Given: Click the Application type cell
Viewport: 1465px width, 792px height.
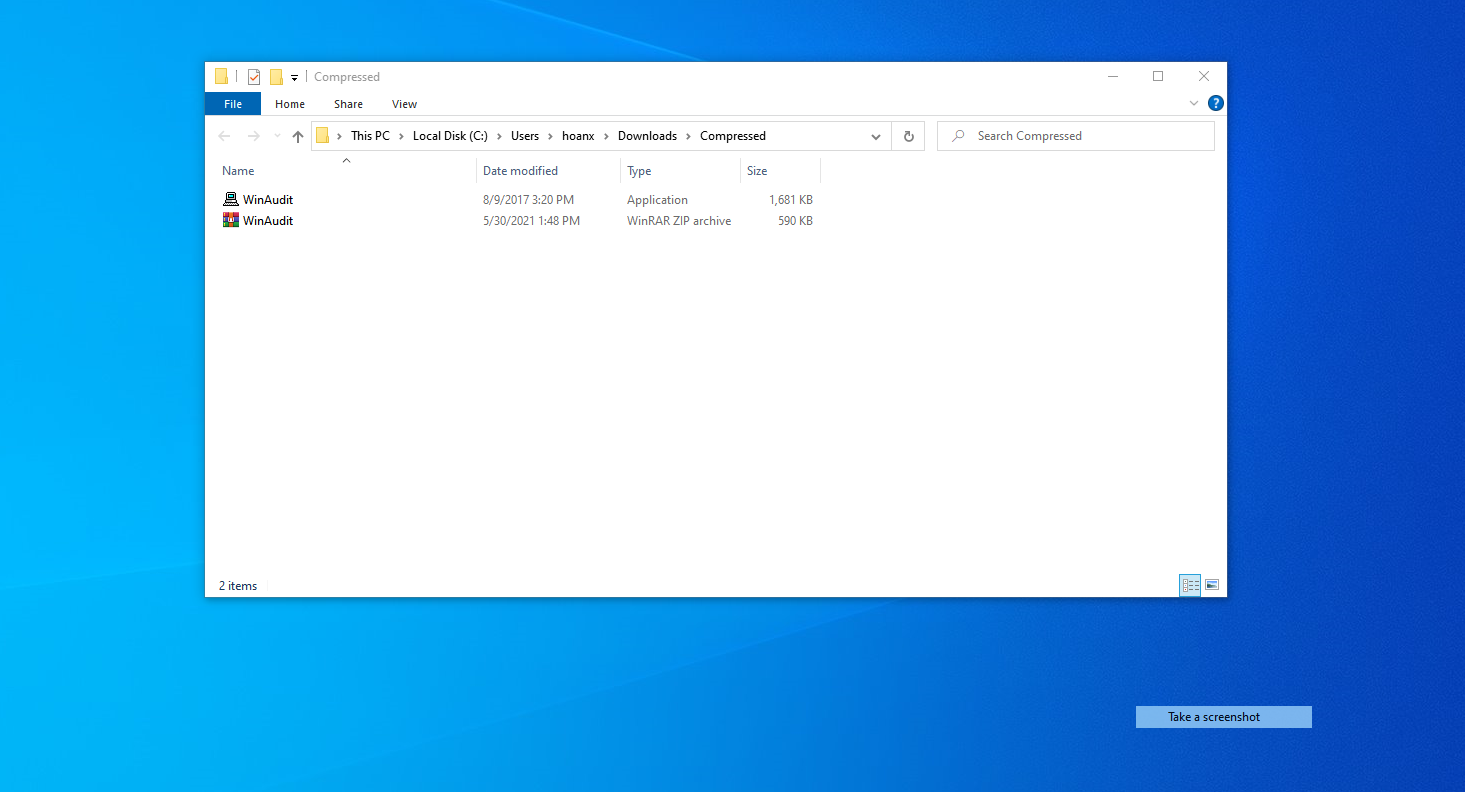Looking at the screenshot, I should pyautogui.click(x=657, y=200).
